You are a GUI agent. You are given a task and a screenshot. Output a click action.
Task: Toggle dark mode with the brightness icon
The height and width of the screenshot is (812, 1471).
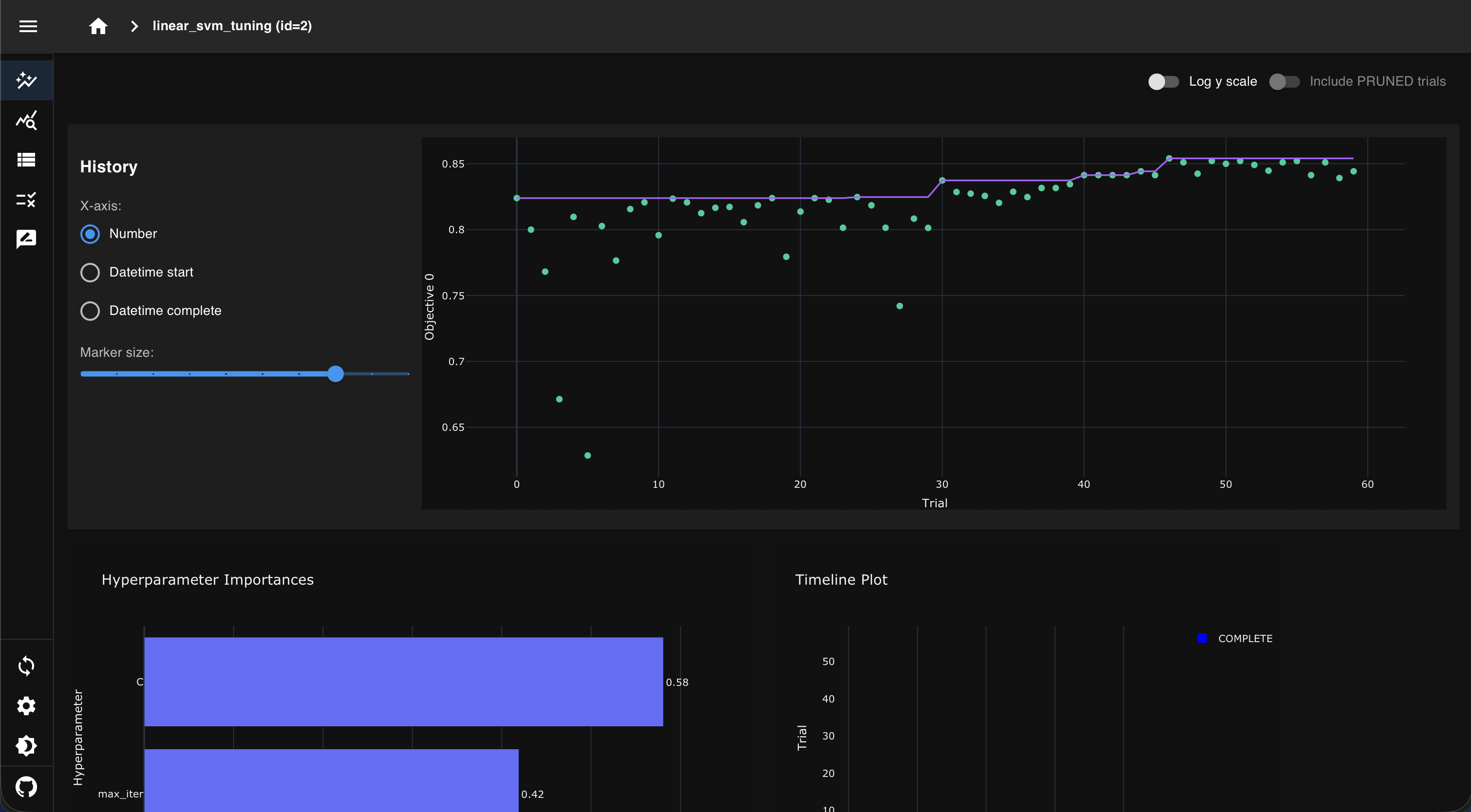point(26,746)
